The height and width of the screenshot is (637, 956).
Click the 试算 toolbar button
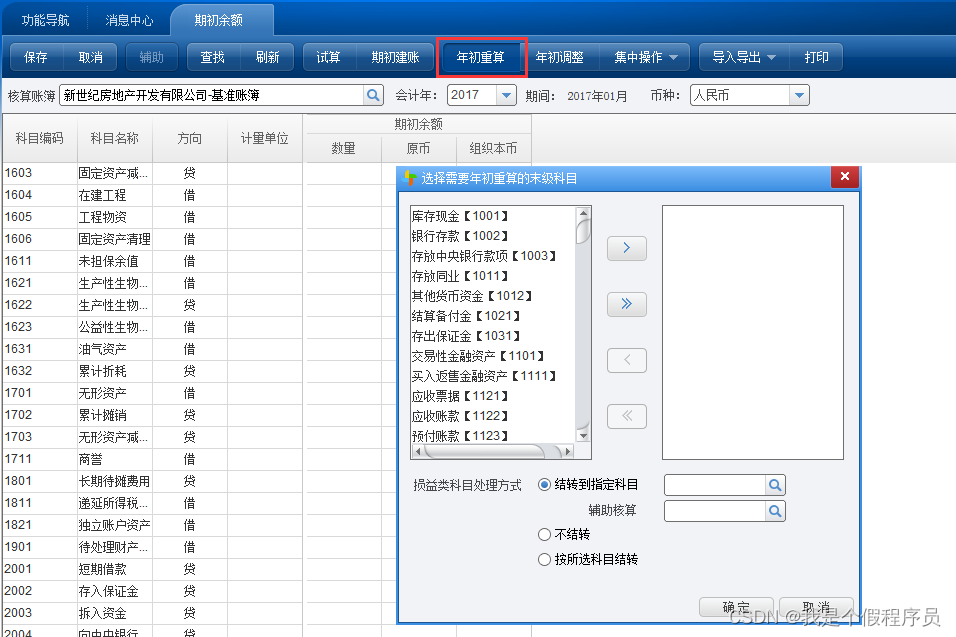[x=329, y=57]
